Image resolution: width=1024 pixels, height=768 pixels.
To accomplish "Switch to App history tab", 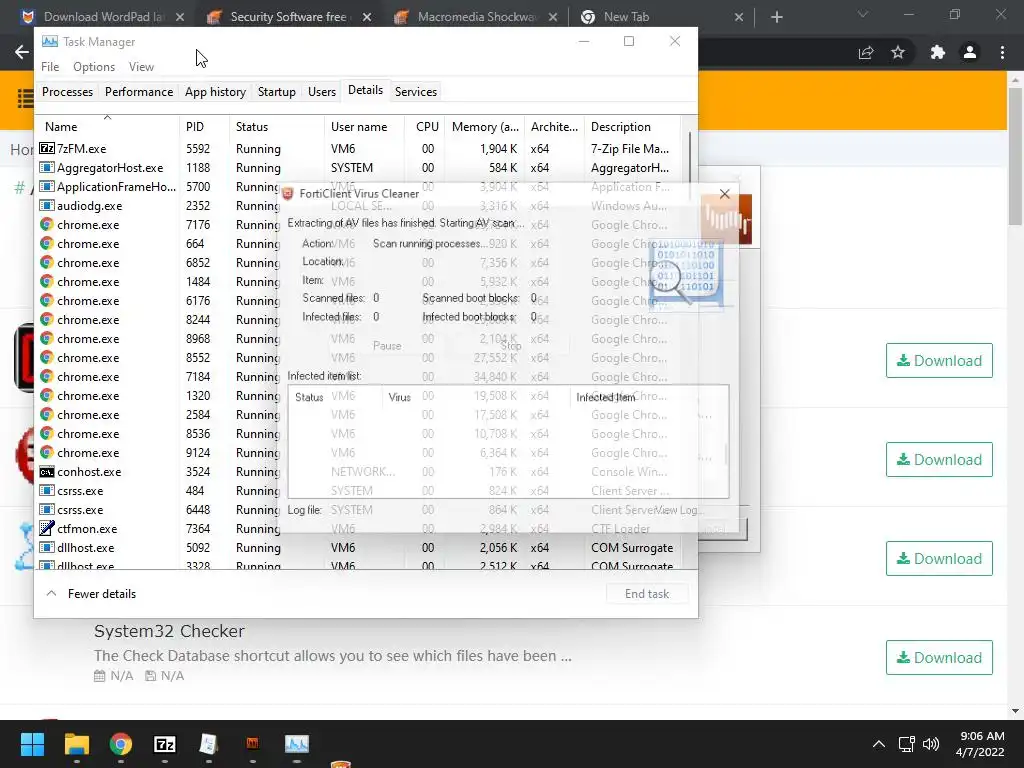I will pos(216,91).
